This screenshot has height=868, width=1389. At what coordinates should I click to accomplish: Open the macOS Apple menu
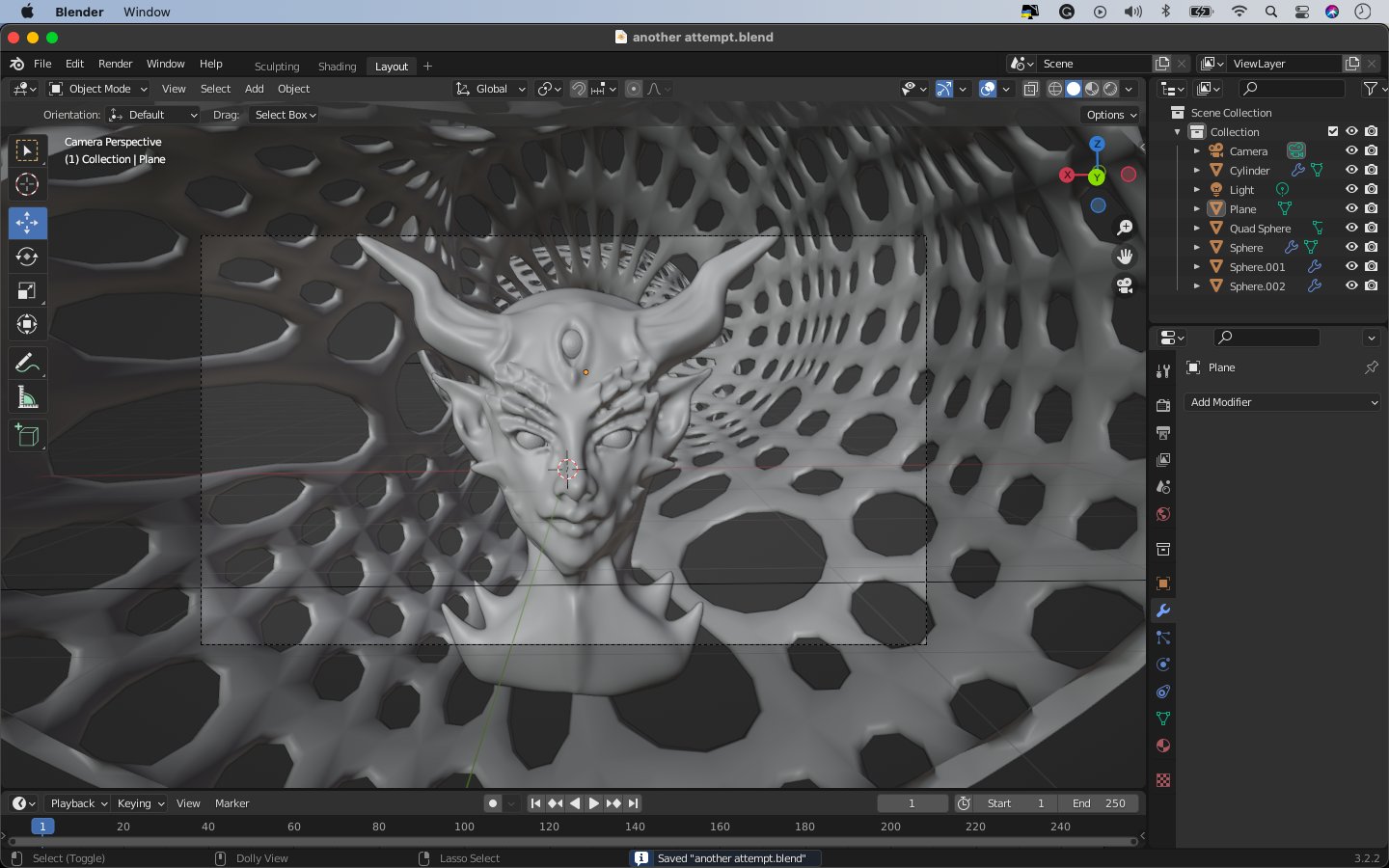tap(27, 12)
